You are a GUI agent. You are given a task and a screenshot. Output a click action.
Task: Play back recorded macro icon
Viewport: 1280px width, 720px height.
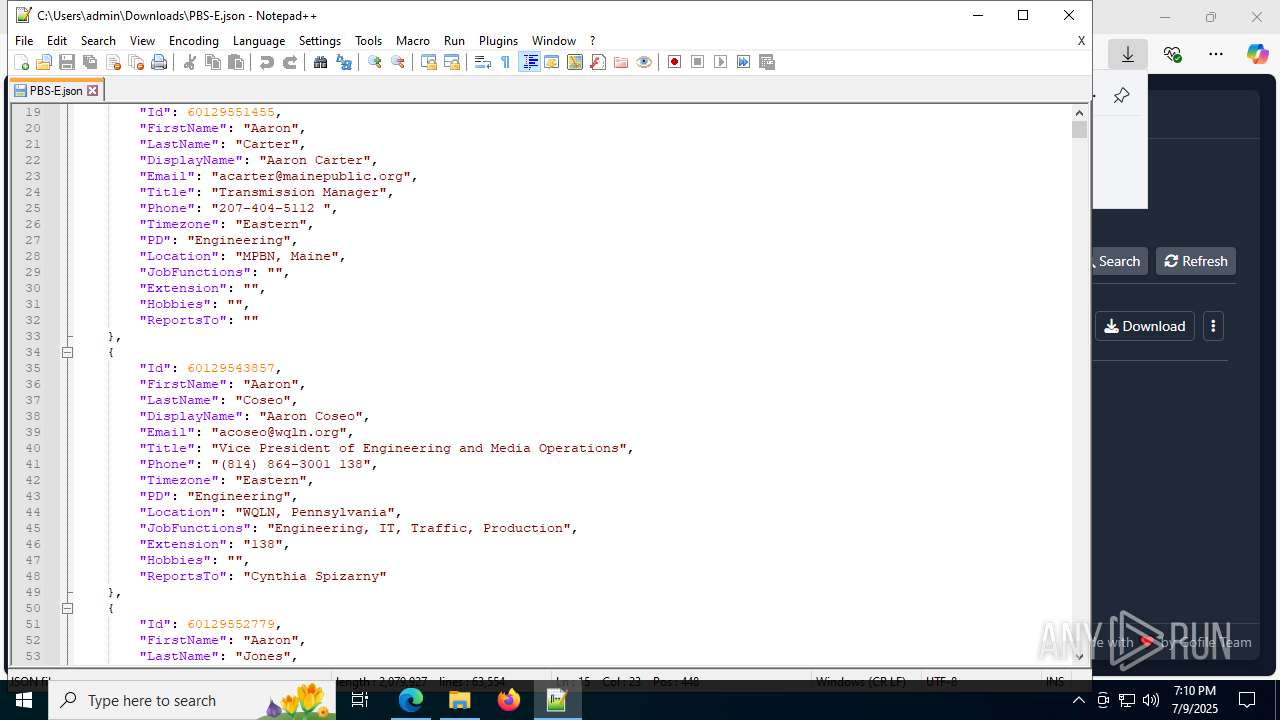pyautogui.click(x=721, y=62)
